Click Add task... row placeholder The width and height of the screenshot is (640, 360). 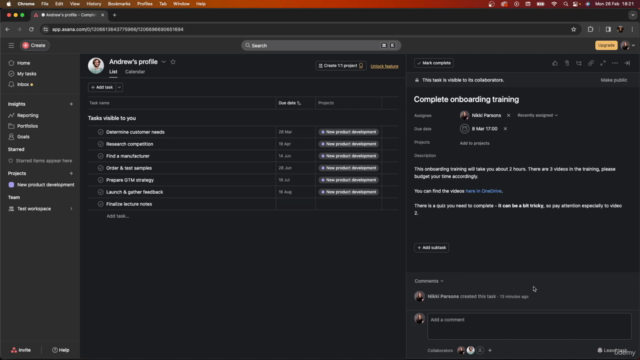pos(118,216)
